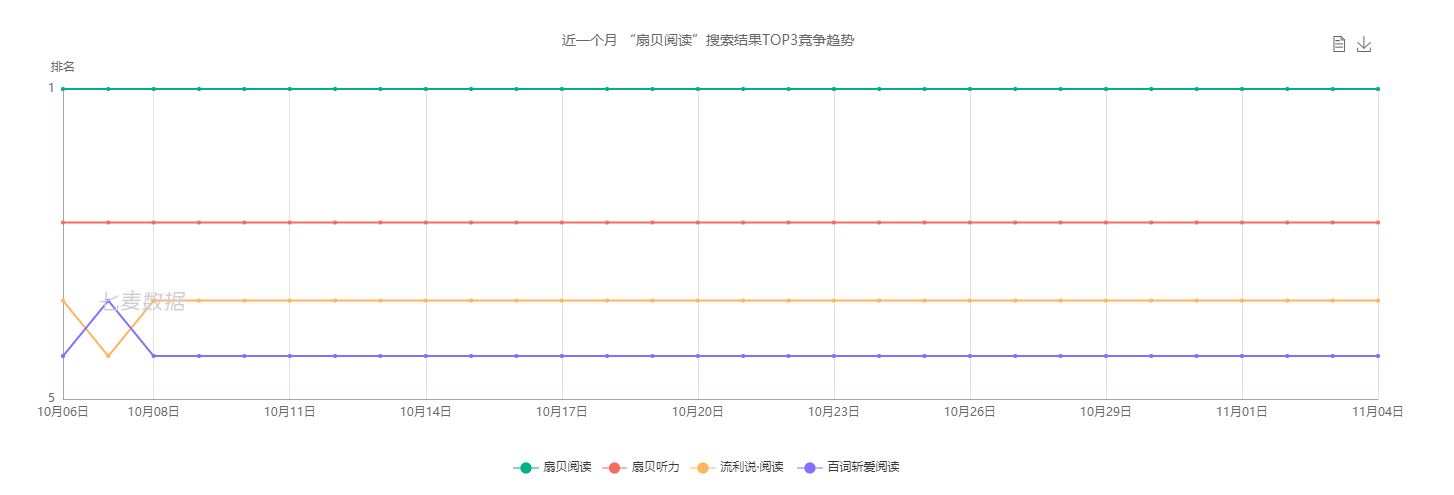
Task: Disable the 百词斩爱阅读 legend series
Action: tap(853, 467)
